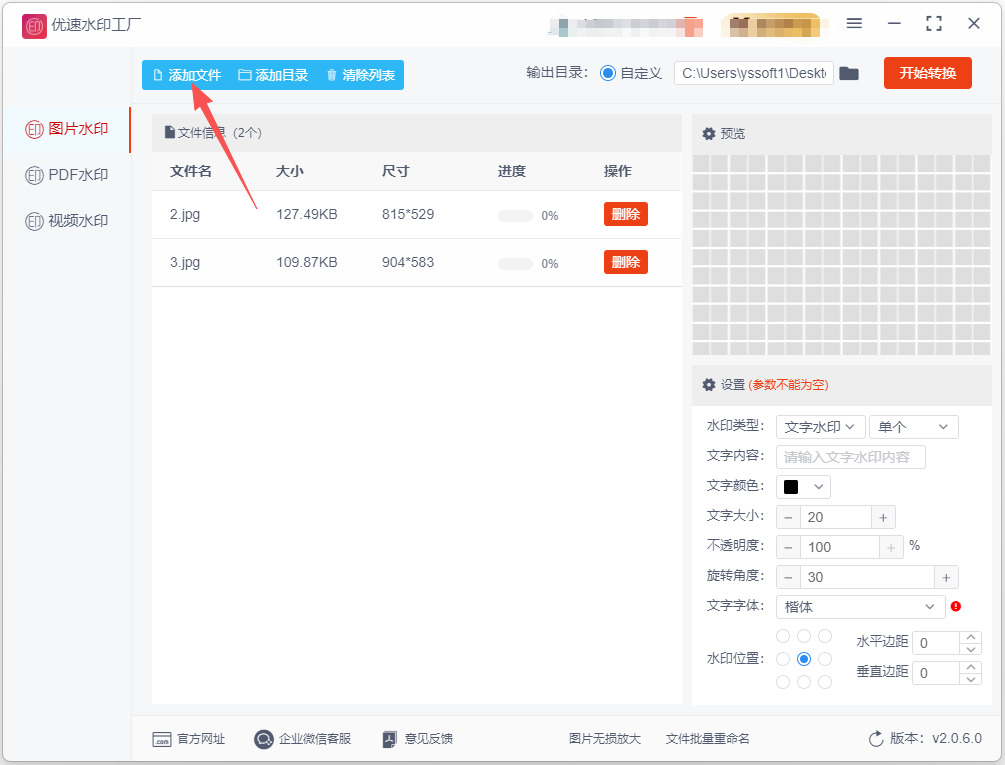The image size is (1005, 765).
Task: Increase 不透明度 with plus button
Action: pyautogui.click(x=891, y=547)
